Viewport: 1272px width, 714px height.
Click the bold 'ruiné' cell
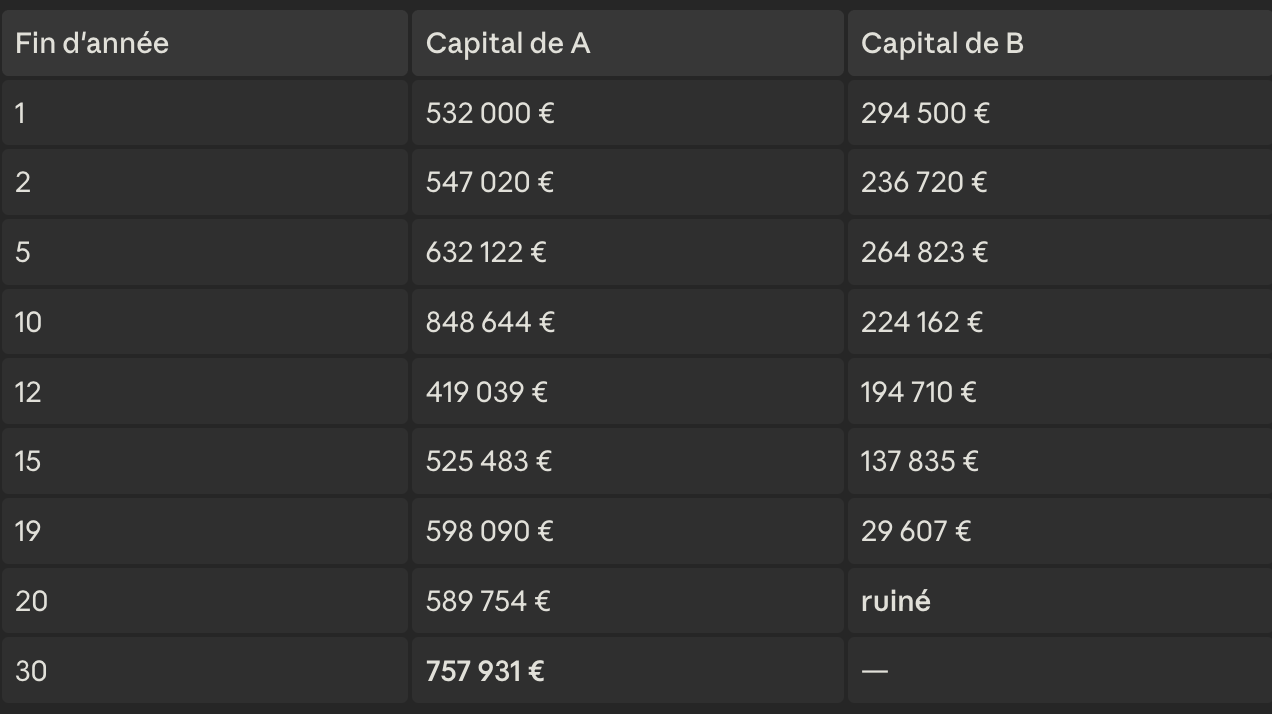(x=1060, y=601)
